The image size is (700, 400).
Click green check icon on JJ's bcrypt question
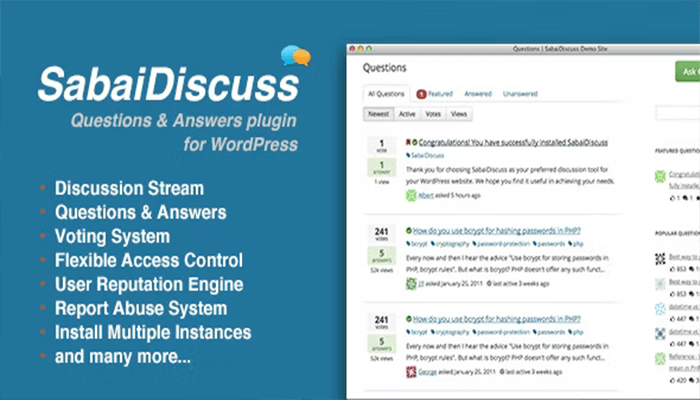[x=408, y=231]
